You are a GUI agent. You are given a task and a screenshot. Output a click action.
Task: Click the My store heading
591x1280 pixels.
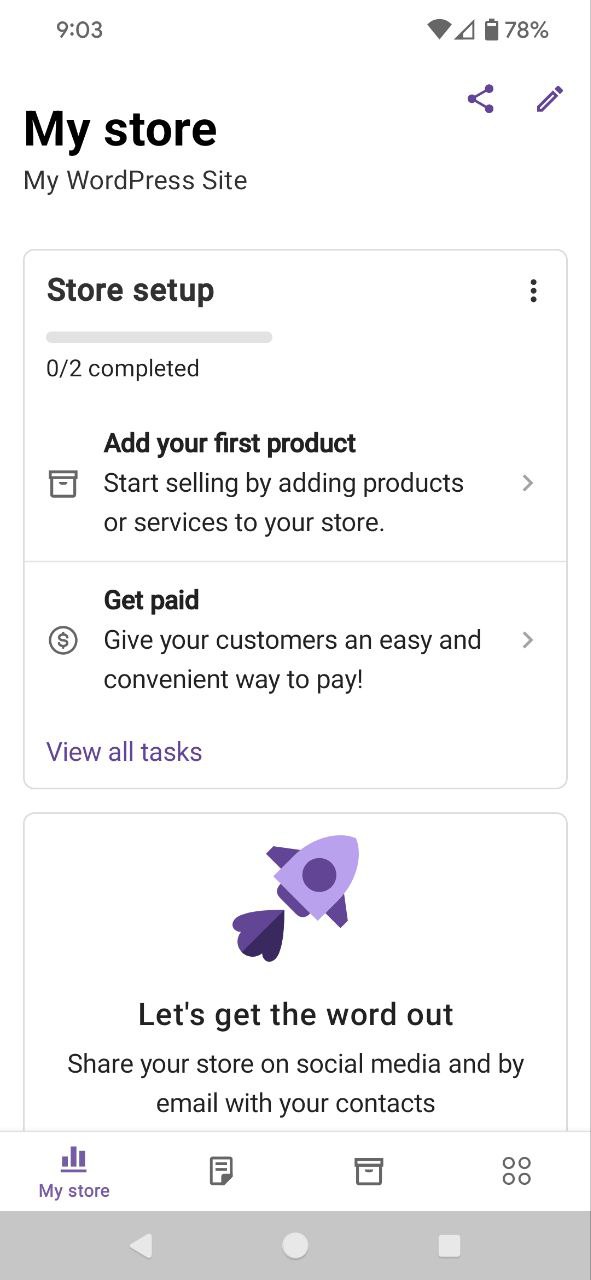(120, 127)
